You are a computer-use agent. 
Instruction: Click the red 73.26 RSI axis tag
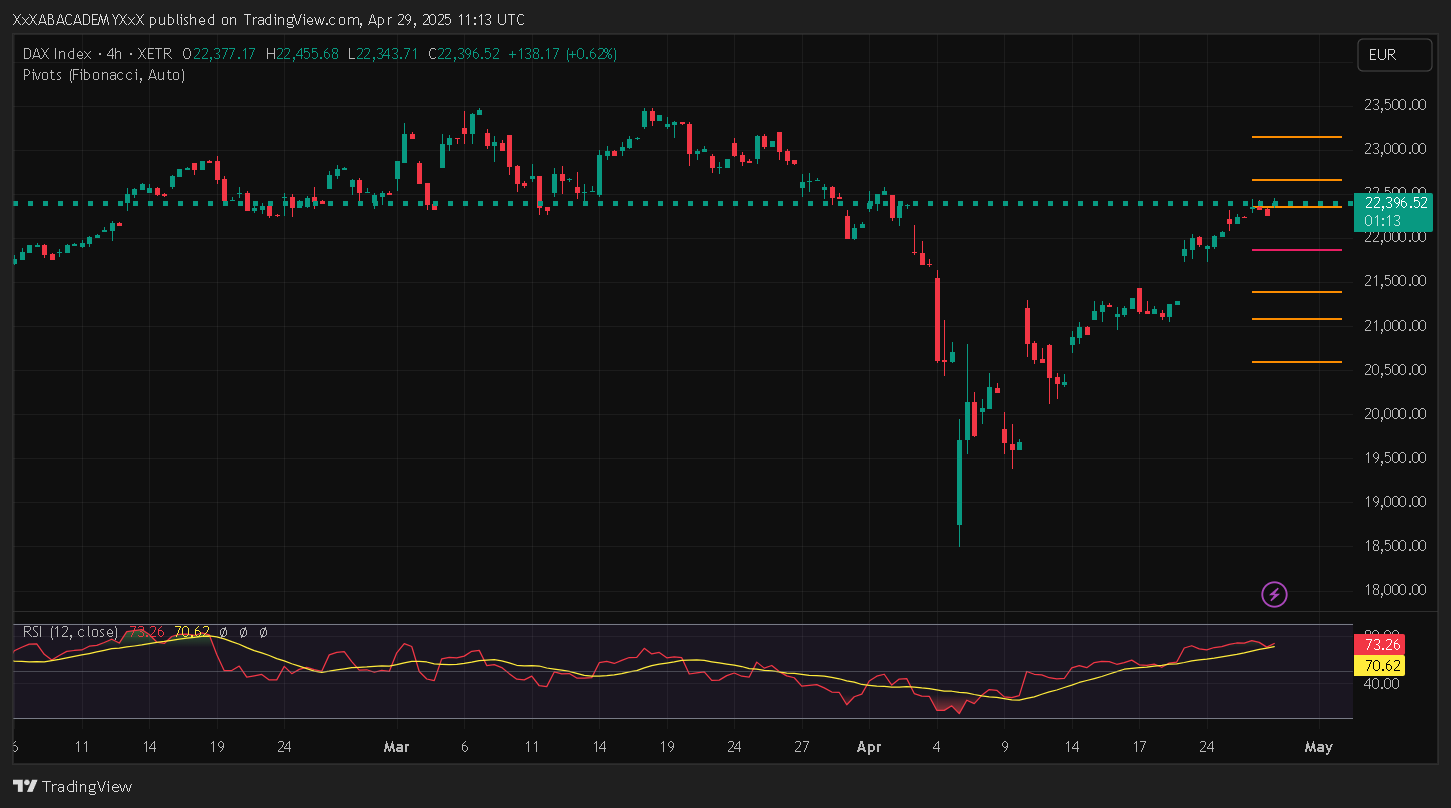1378,645
